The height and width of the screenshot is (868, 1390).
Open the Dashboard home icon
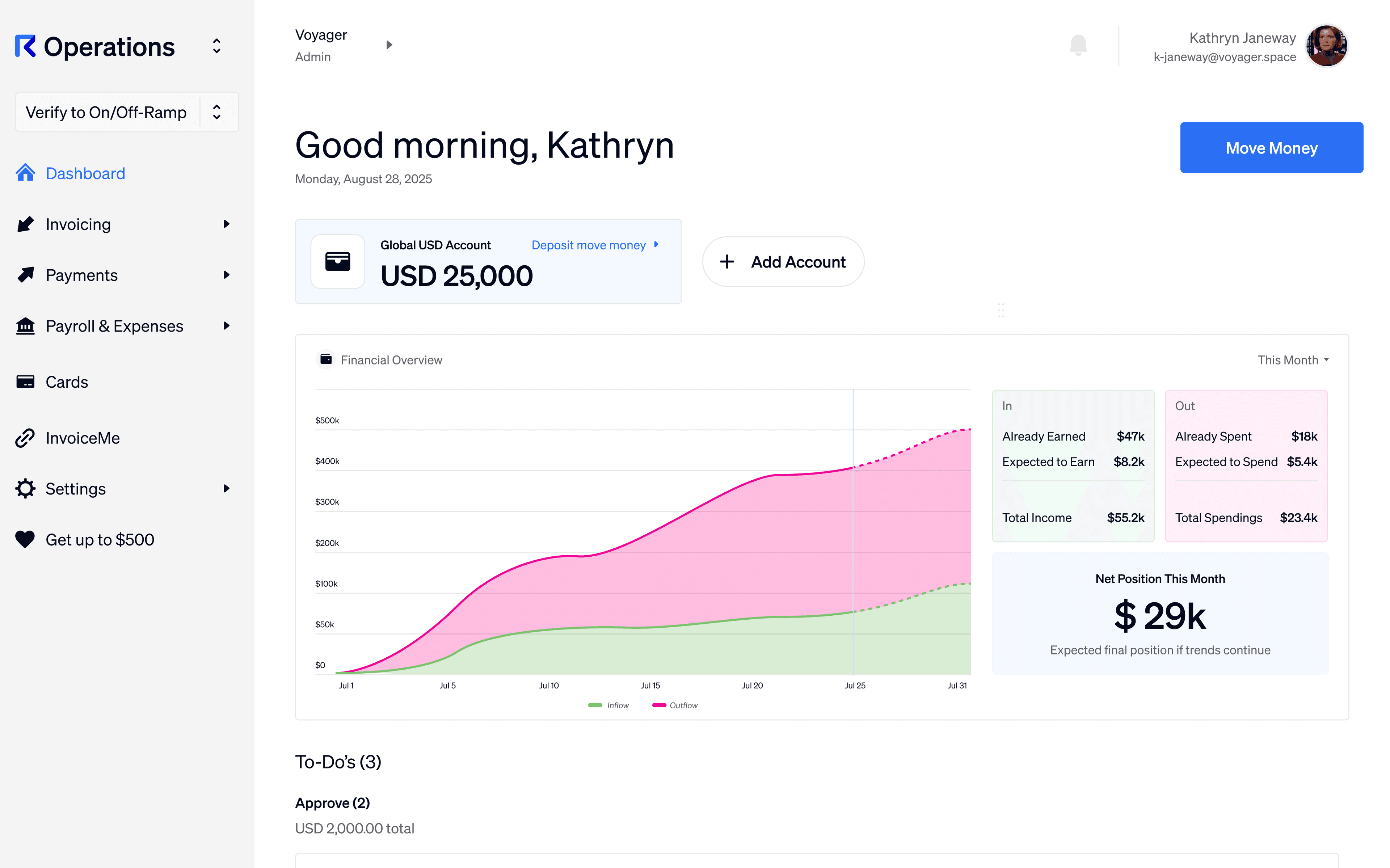click(25, 173)
